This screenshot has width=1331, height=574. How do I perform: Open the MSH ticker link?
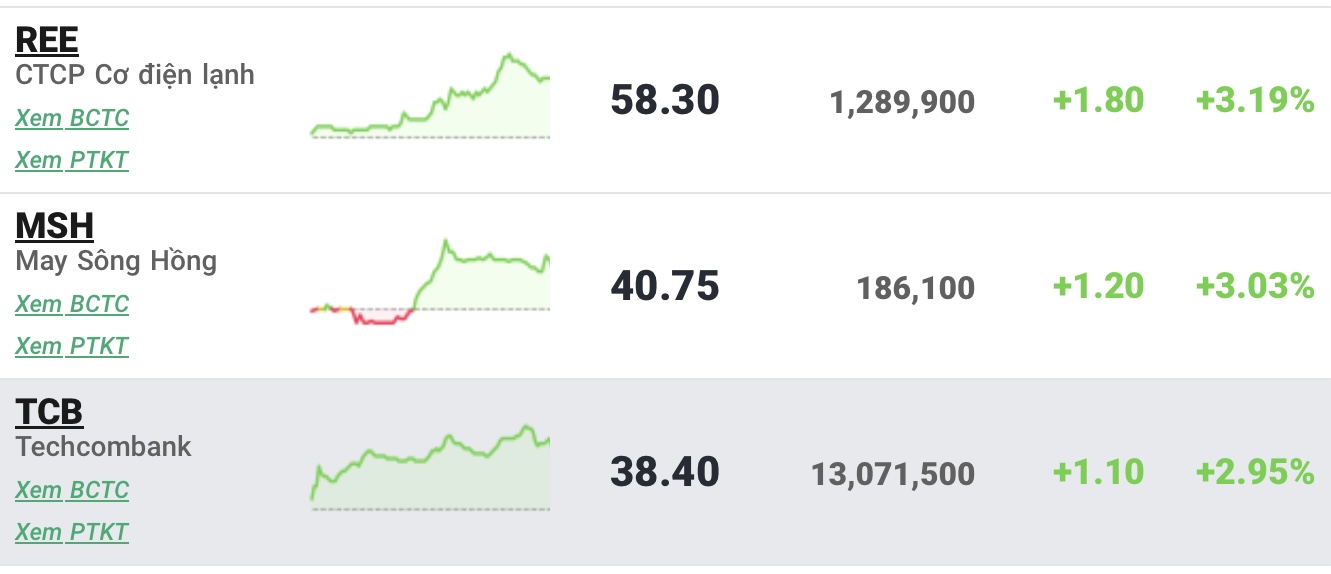point(55,226)
